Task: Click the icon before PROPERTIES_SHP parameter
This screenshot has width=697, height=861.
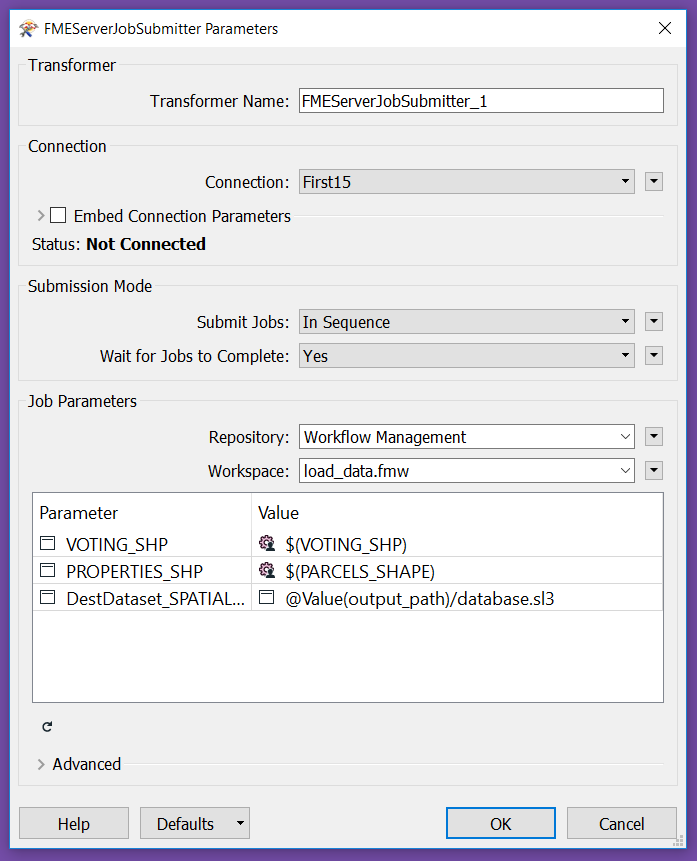Action: click(48, 571)
